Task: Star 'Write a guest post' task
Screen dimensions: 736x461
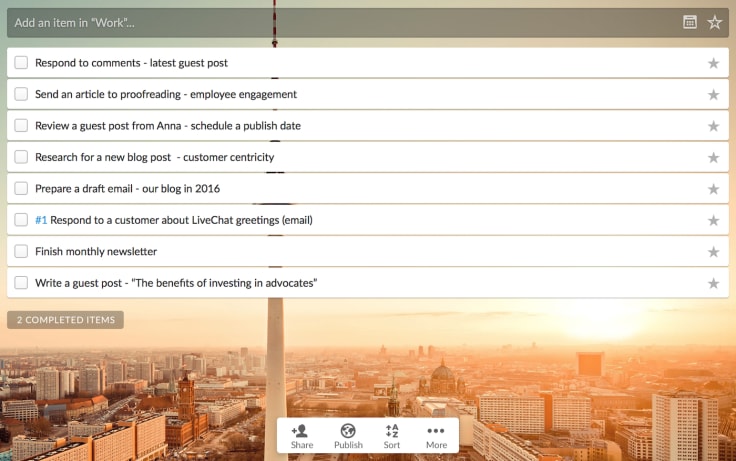Action: tap(713, 283)
